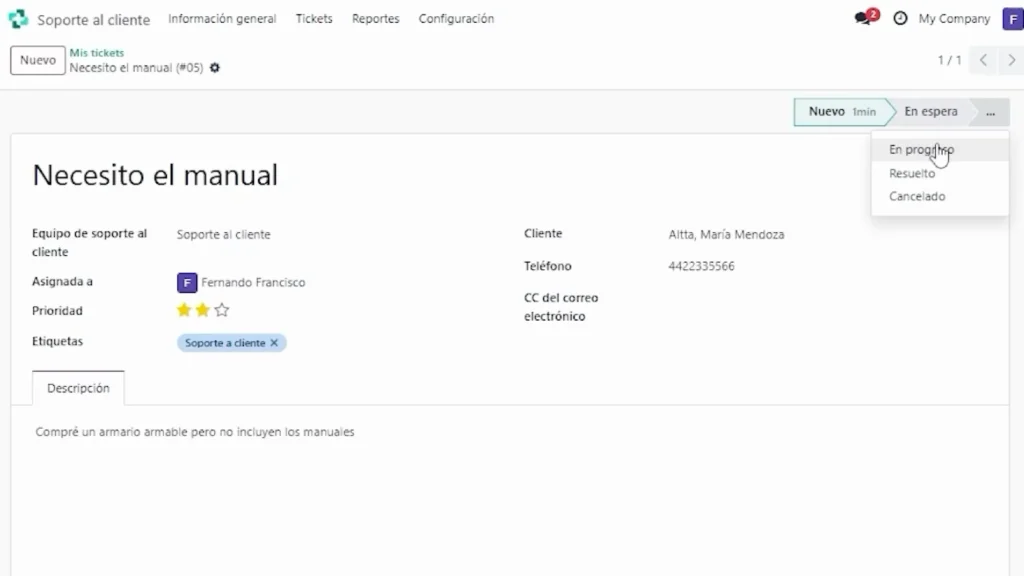Click the Necesito el manual title field
1024x576 pixels.
pos(155,175)
